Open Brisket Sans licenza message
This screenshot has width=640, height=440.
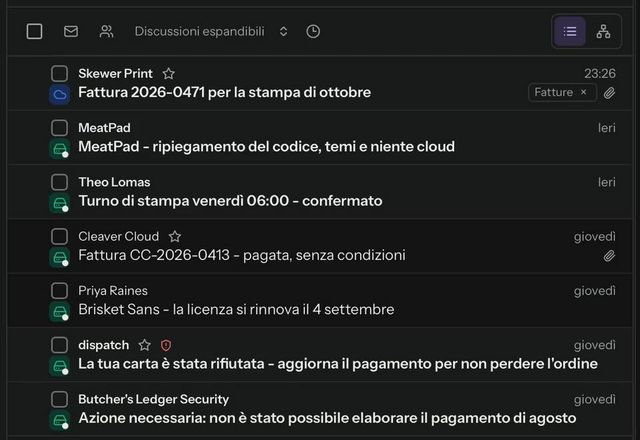click(x=236, y=309)
